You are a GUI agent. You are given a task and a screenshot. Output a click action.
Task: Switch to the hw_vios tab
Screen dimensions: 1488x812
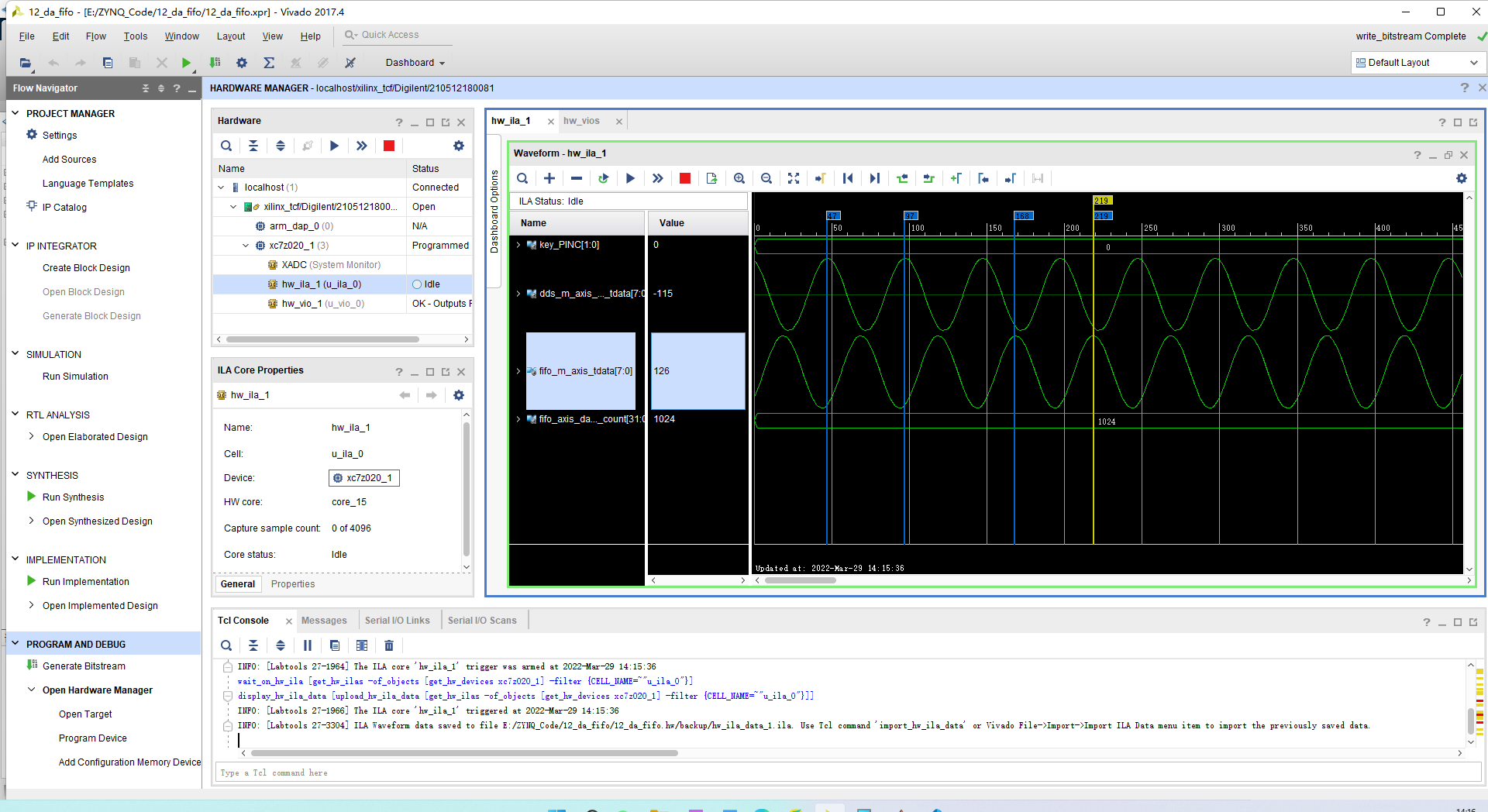tap(581, 121)
